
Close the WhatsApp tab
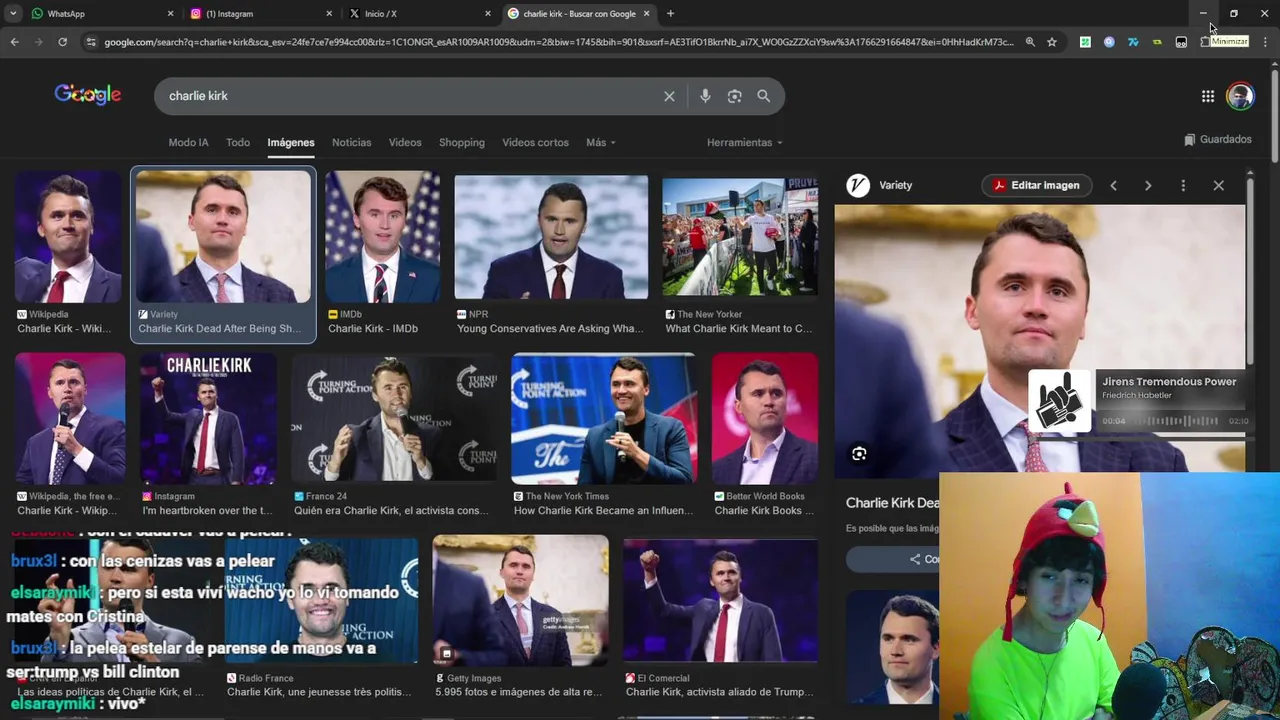pos(170,14)
